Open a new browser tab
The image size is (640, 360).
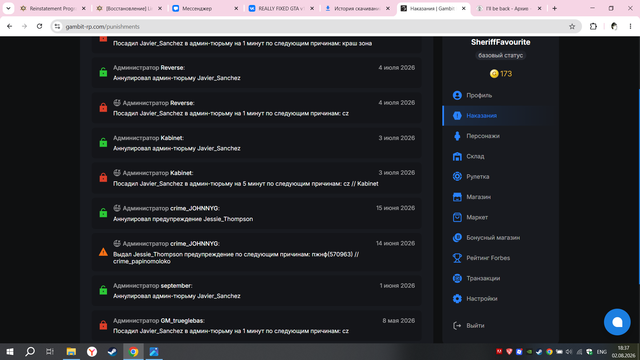(554, 8)
